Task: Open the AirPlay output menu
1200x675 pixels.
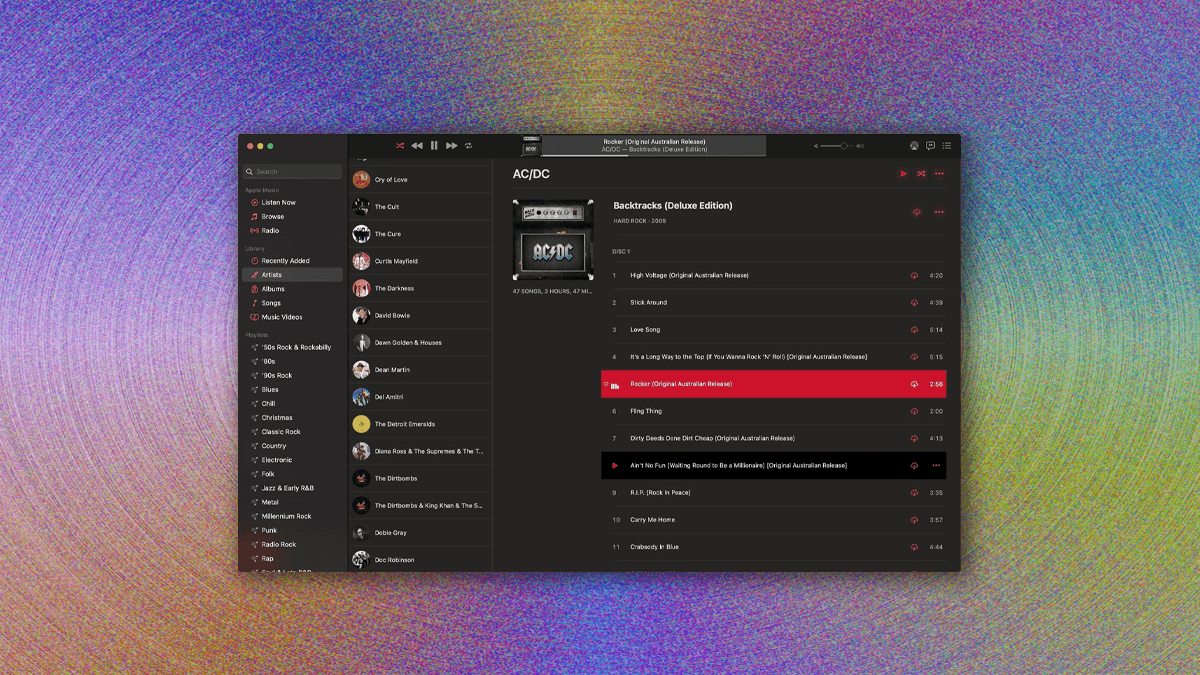Action: tap(914, 146)
